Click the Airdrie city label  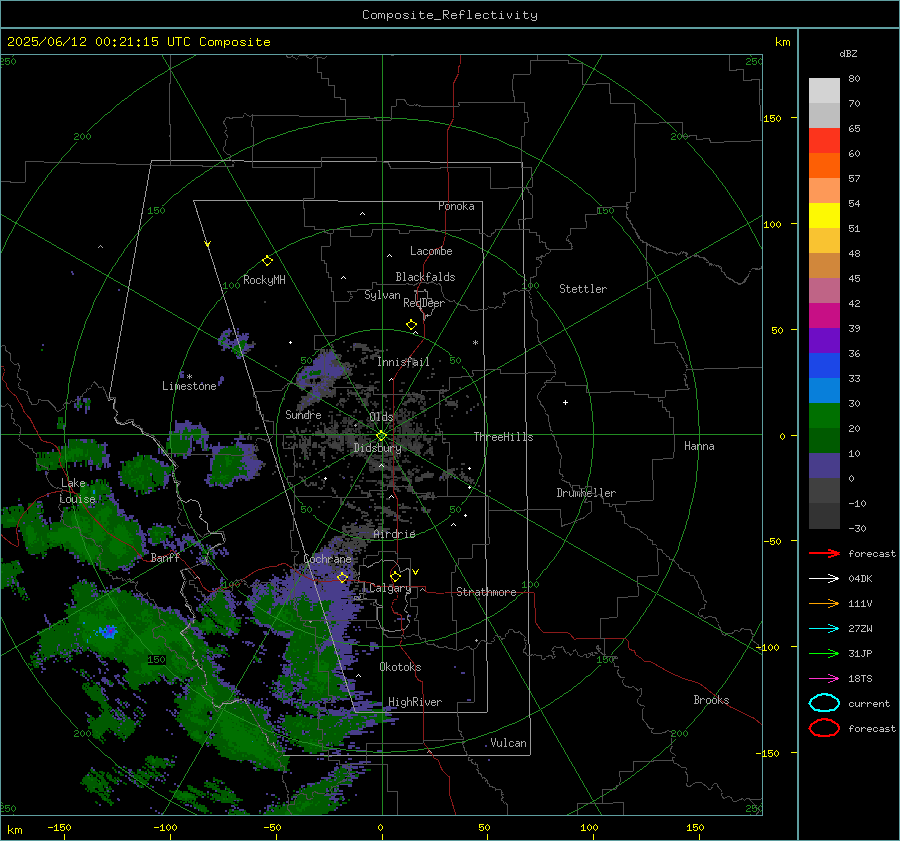(x=394, y=534)
